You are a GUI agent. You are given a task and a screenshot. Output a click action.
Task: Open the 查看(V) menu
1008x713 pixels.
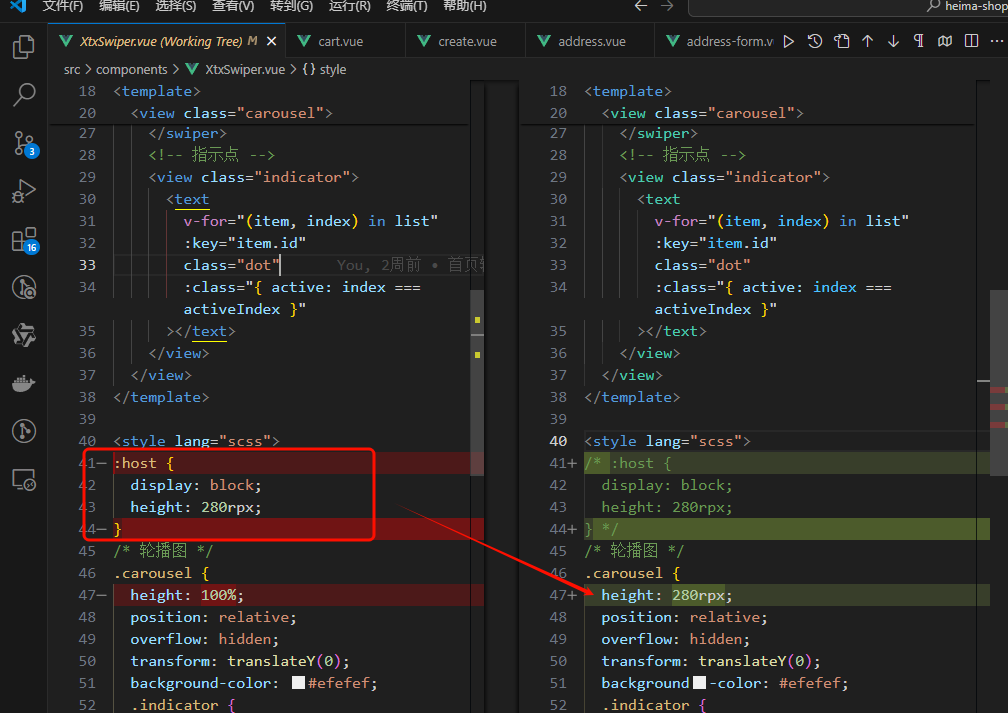point(233,6)
